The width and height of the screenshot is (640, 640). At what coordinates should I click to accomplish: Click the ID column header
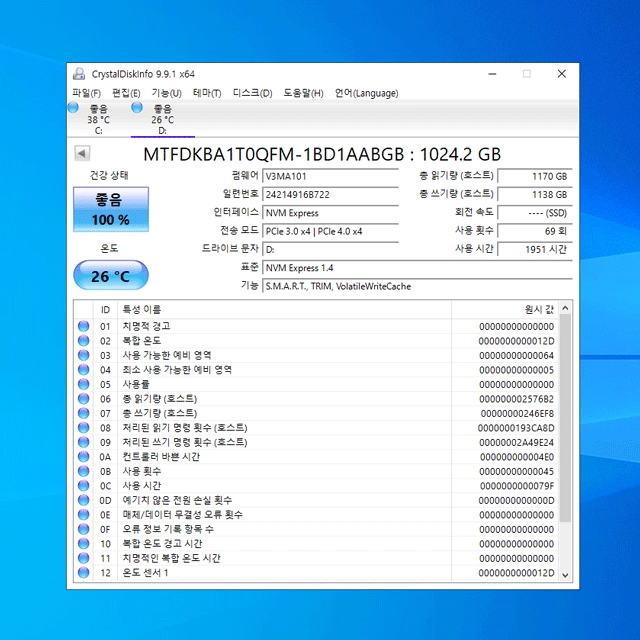coord(105,310)
